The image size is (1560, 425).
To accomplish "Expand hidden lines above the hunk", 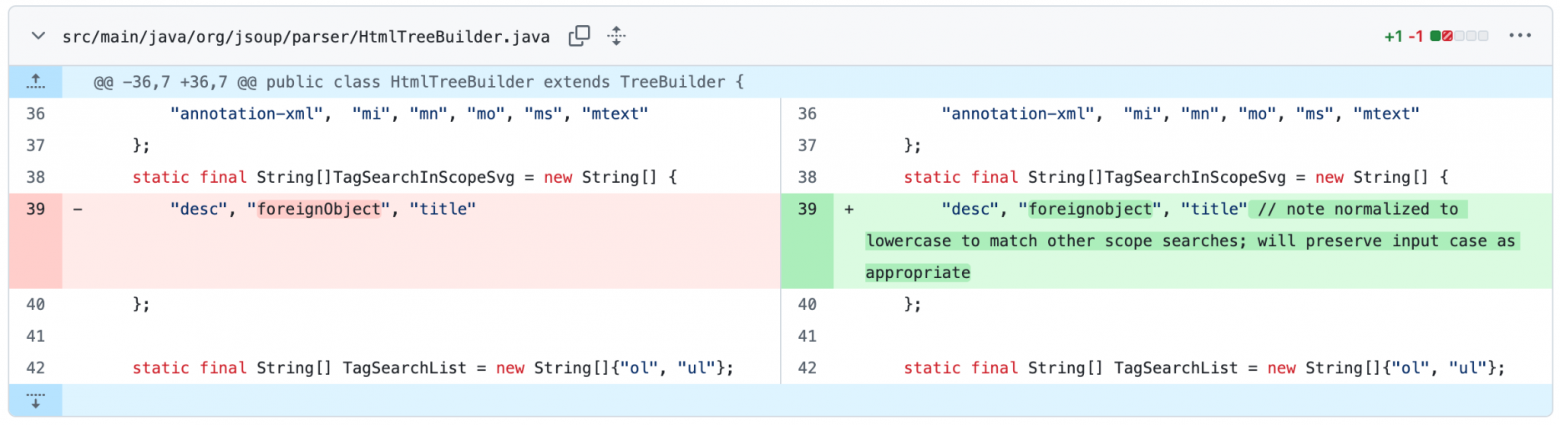I will [35, 81].
